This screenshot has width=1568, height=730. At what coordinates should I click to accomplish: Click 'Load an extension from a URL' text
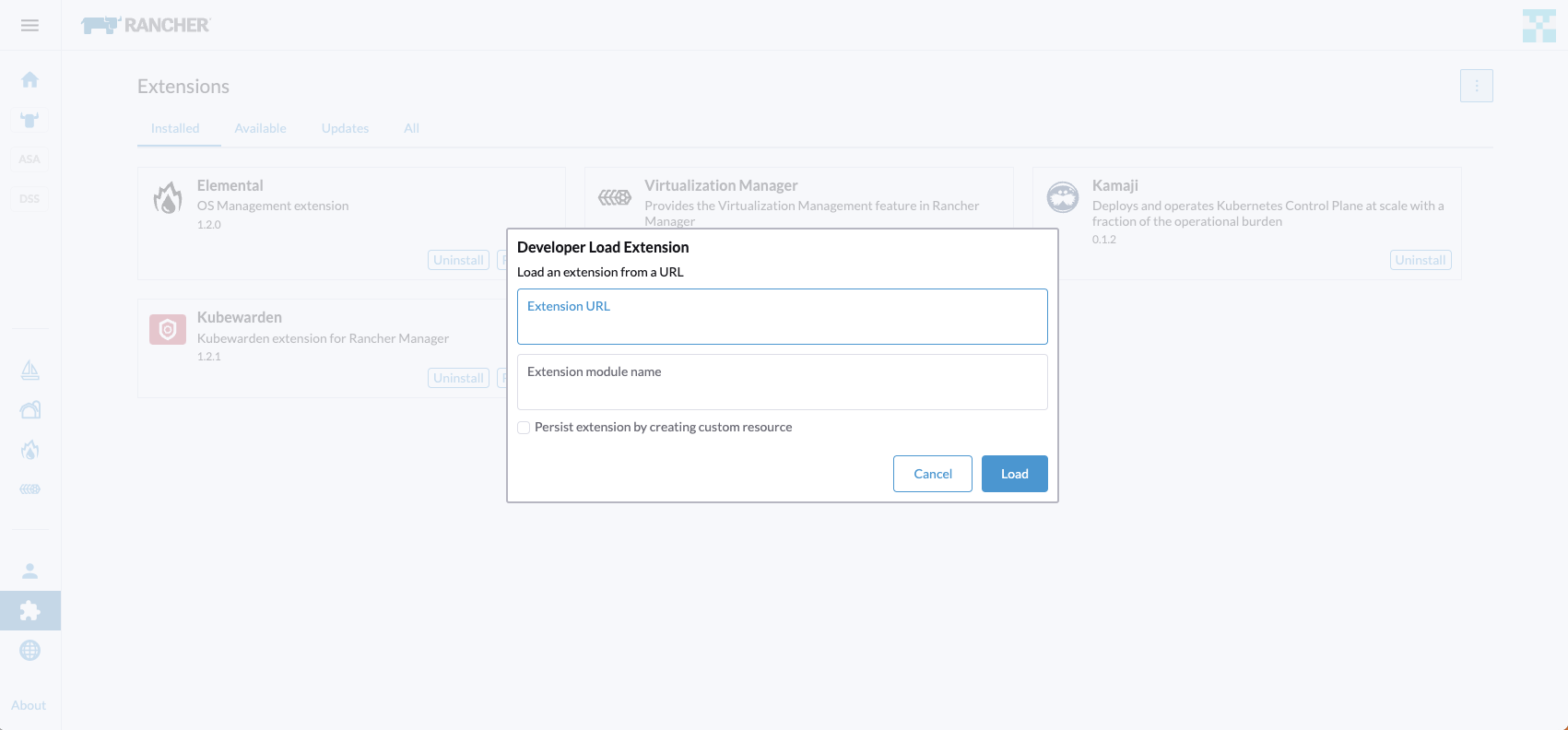click(x=600, y=272)
